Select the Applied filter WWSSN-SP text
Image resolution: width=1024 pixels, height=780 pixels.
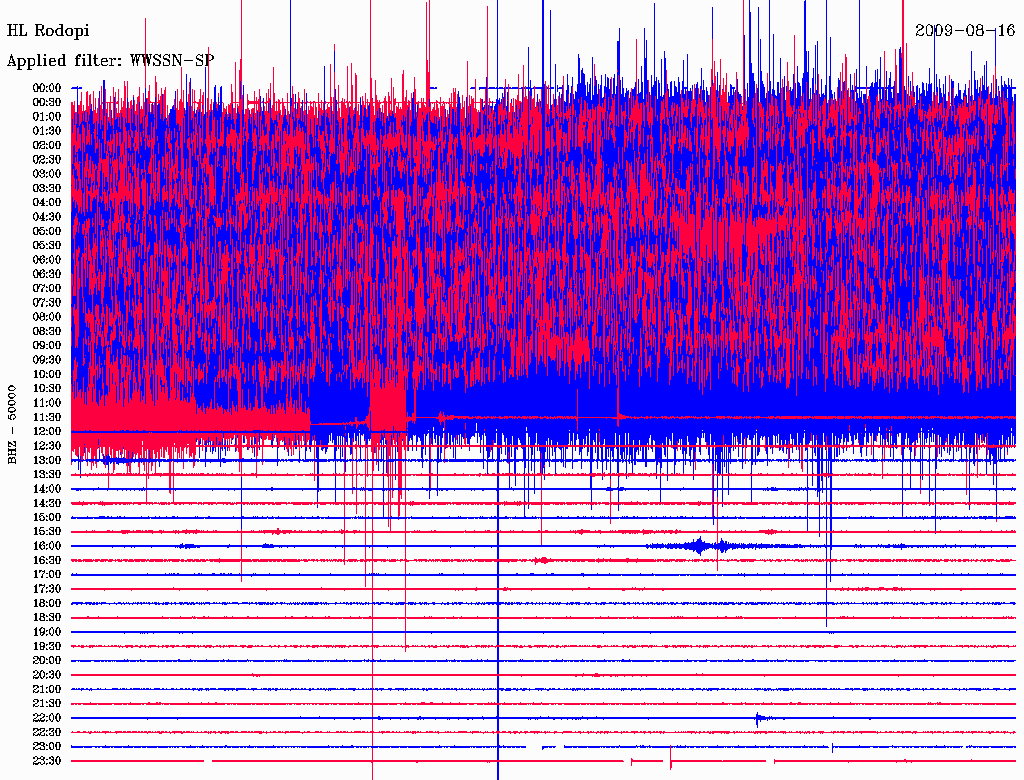coord(110,61)
